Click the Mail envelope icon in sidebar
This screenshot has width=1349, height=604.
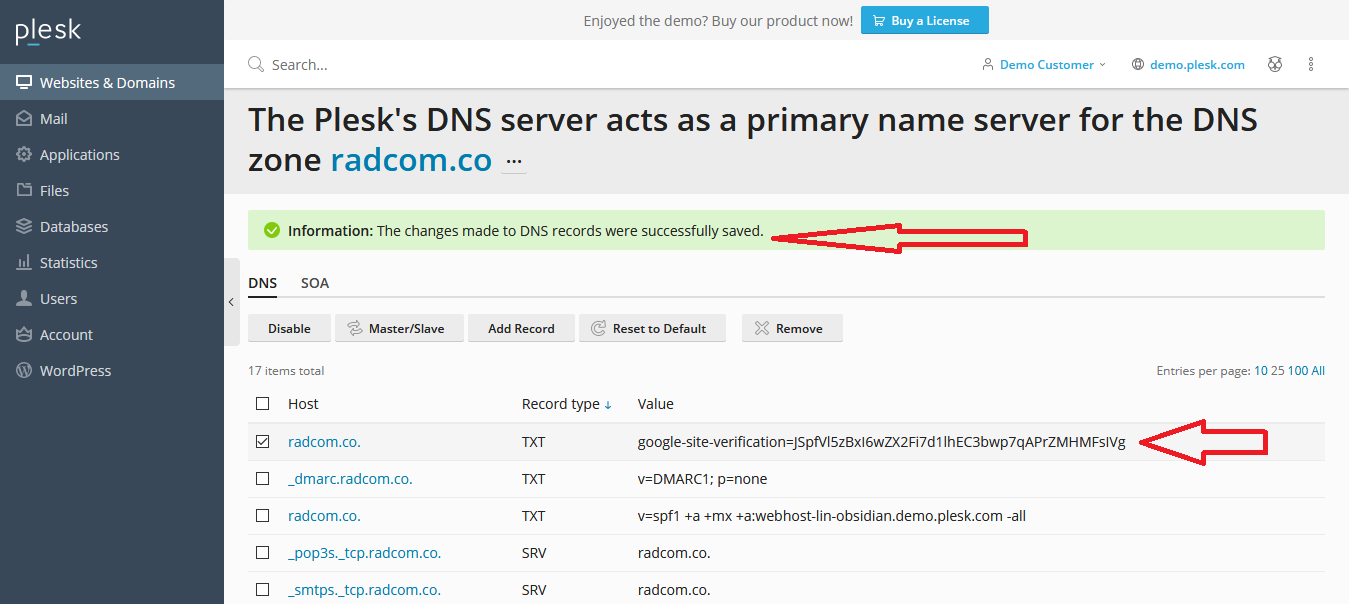[24, 119]
